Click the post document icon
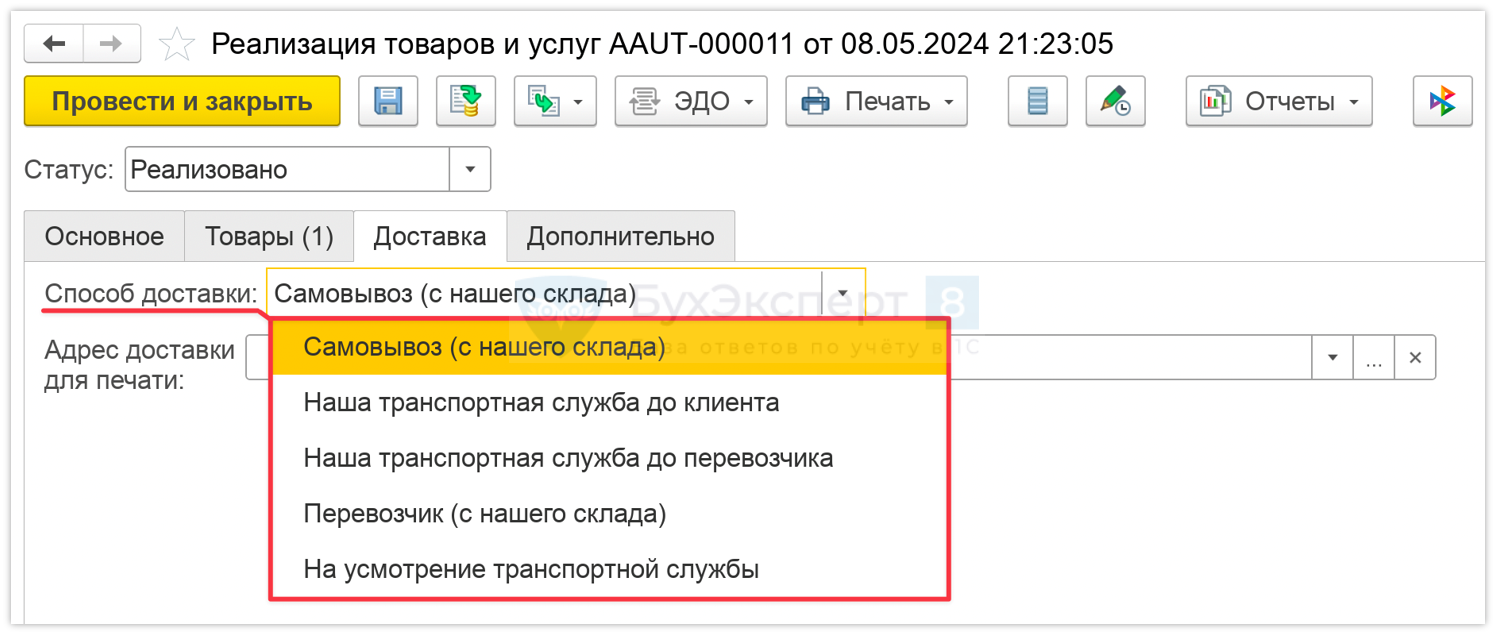This screenshot has height=635, width=1496. coord(465,101)
